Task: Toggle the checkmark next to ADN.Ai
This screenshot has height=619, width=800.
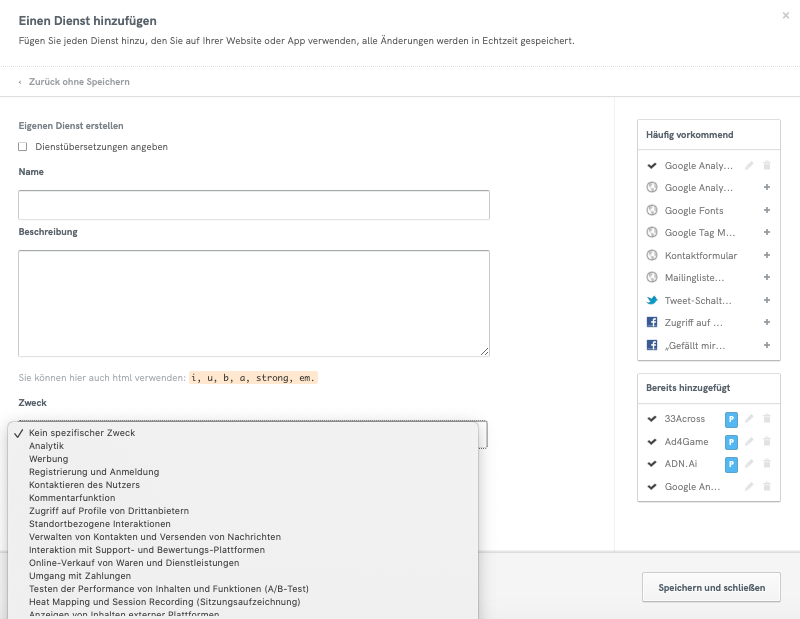Action: click(x=653, y=464)
